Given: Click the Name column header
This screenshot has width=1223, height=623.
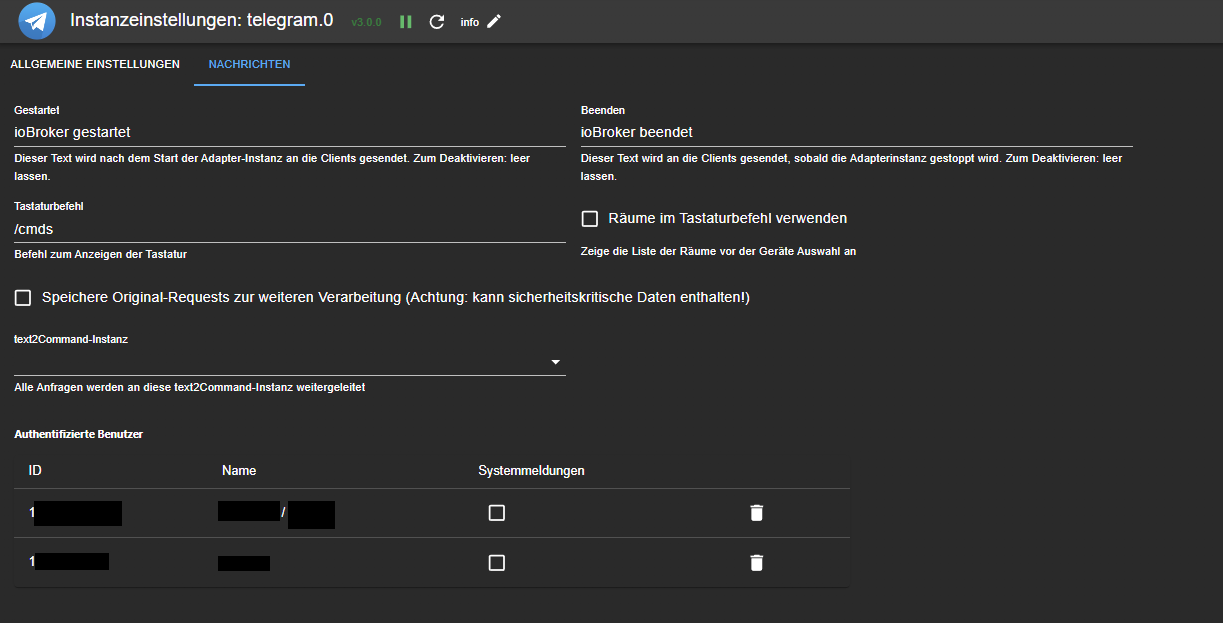Looking at the screenshot, I should point(239,470).
